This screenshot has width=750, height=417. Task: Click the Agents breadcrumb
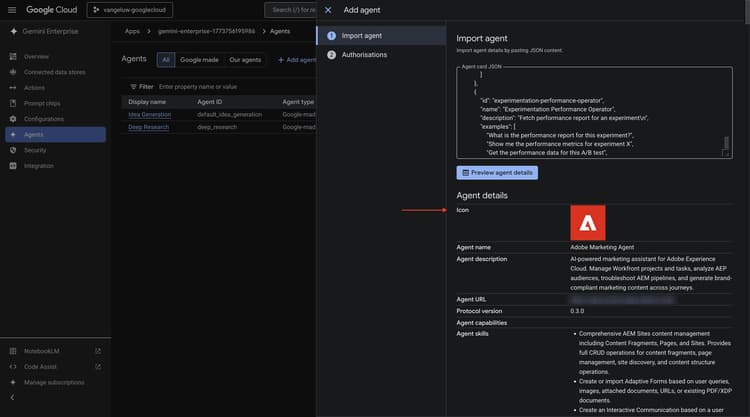[x=280, y=31]
